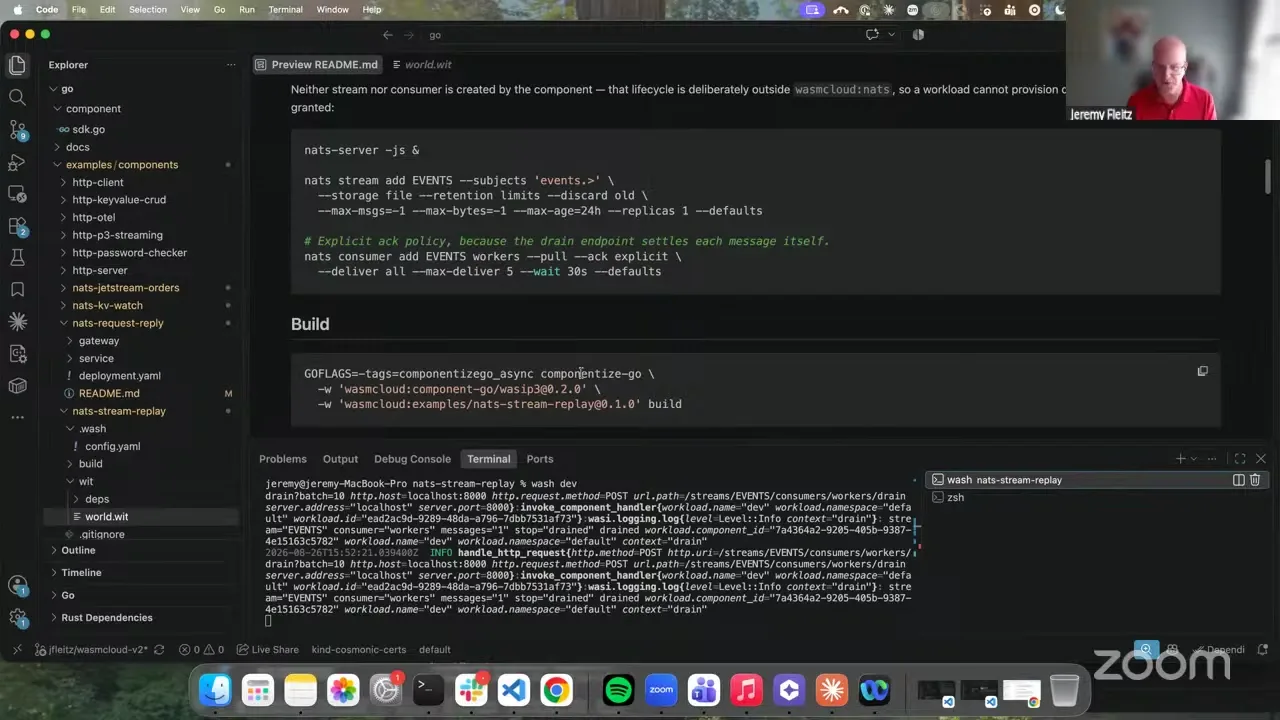This screenshot has width=1280, height=720.
Task: Click the default namespace status item
Action: (x=434, y=650)
